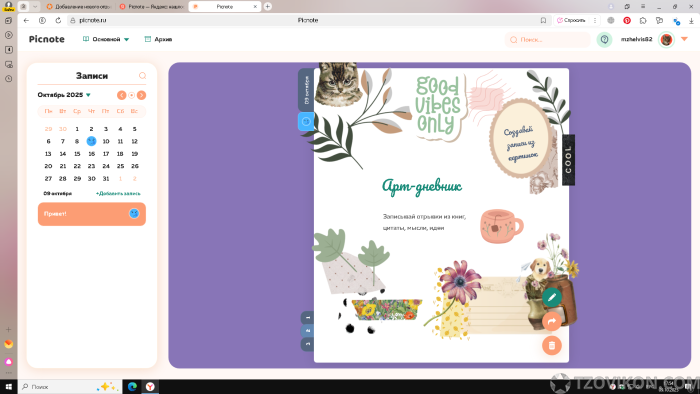Open the user avatar profile

667,40
